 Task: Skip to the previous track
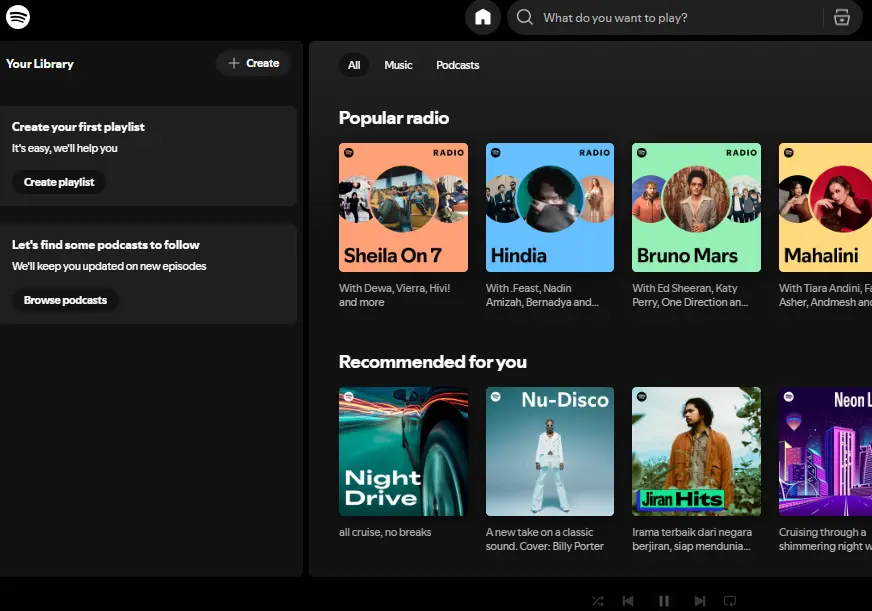tap(628, 601)
